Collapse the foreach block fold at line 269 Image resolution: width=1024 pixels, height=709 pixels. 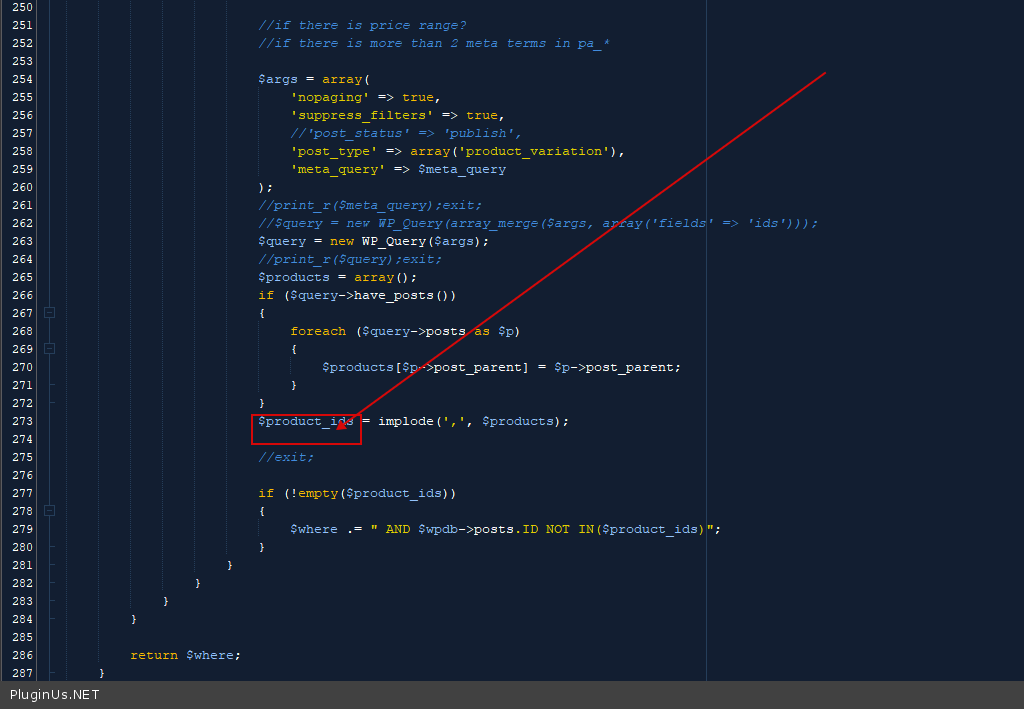click(49, 349)
